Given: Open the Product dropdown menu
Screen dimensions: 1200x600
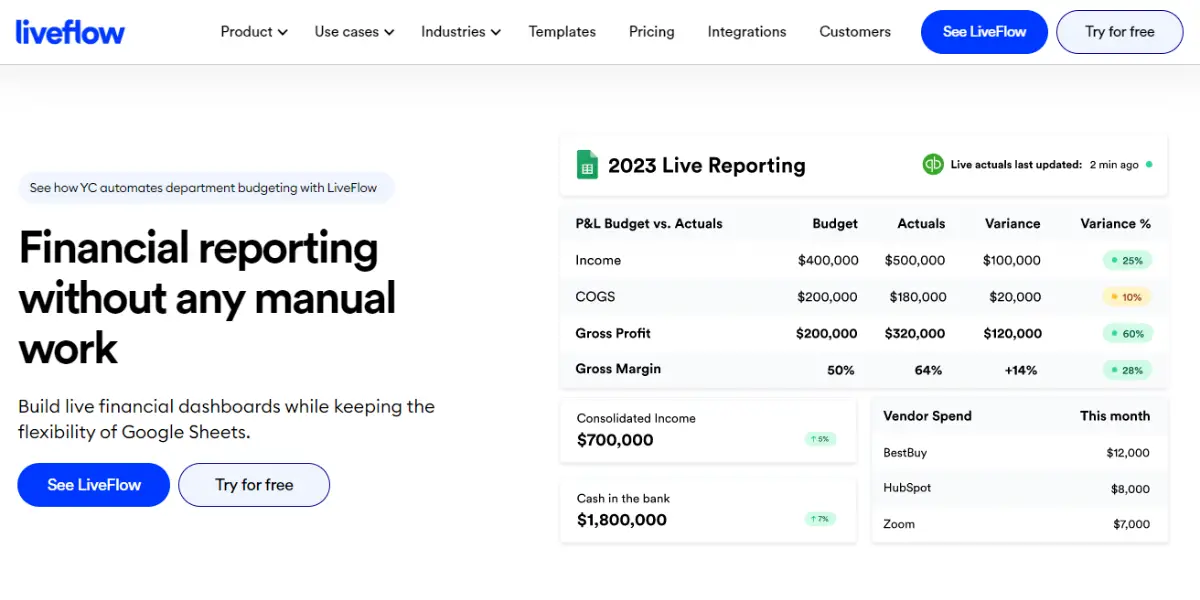Looking at the screenshot, I should (x=254, y=32).
